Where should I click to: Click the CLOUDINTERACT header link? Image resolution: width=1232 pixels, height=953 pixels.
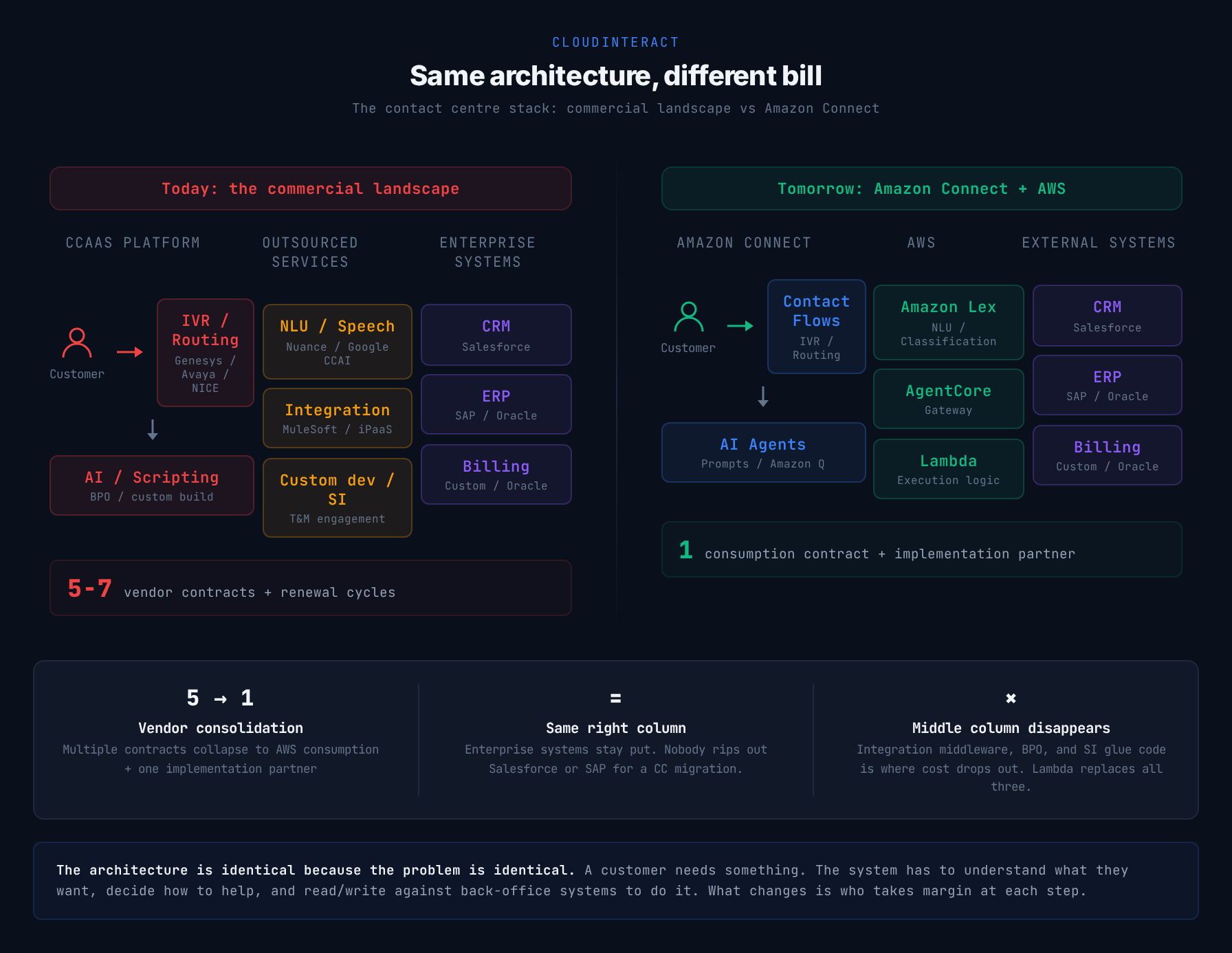click(x=615, y=41)
